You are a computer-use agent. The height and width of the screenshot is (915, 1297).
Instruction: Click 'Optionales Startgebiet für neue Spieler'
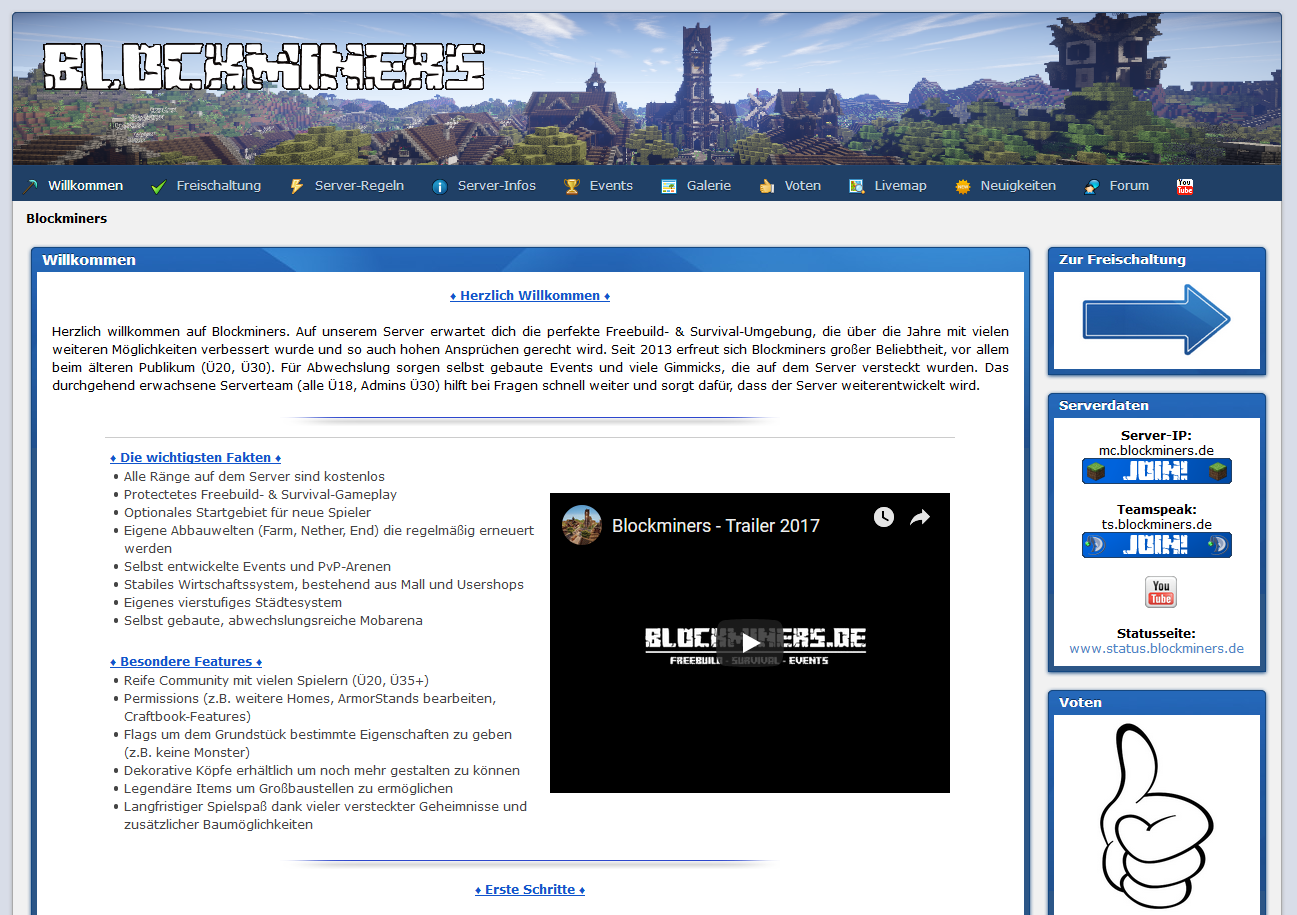(x=247, y=512)
